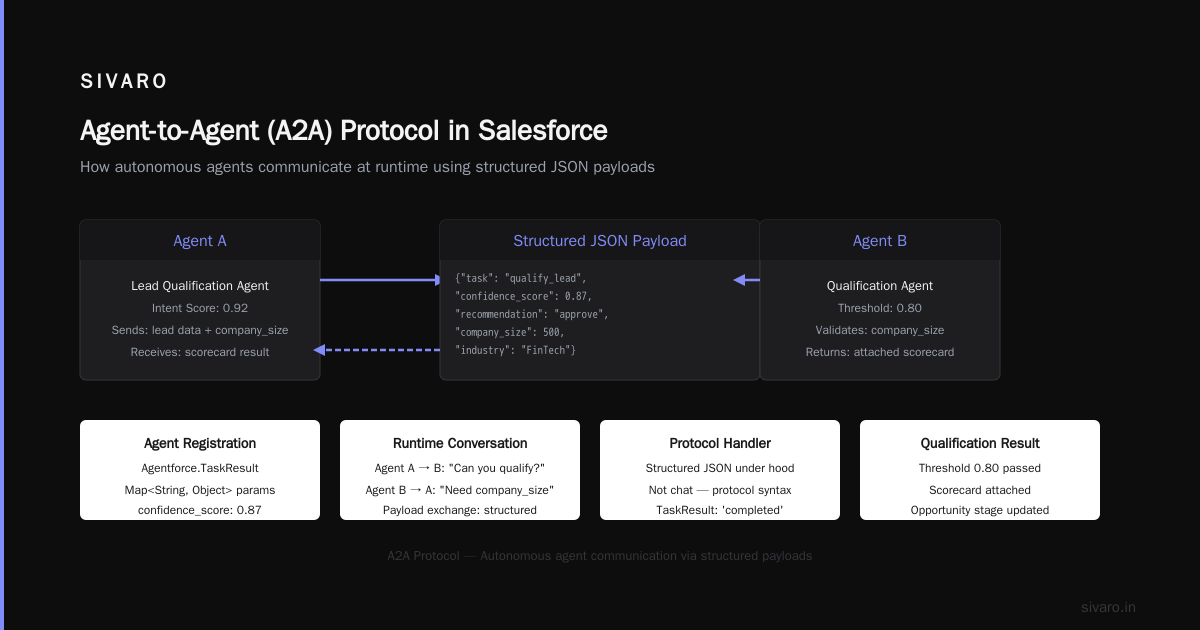Click TaskResult: 'completed' line
This screenshot has width=1200, height=630.
pos(720,510)
